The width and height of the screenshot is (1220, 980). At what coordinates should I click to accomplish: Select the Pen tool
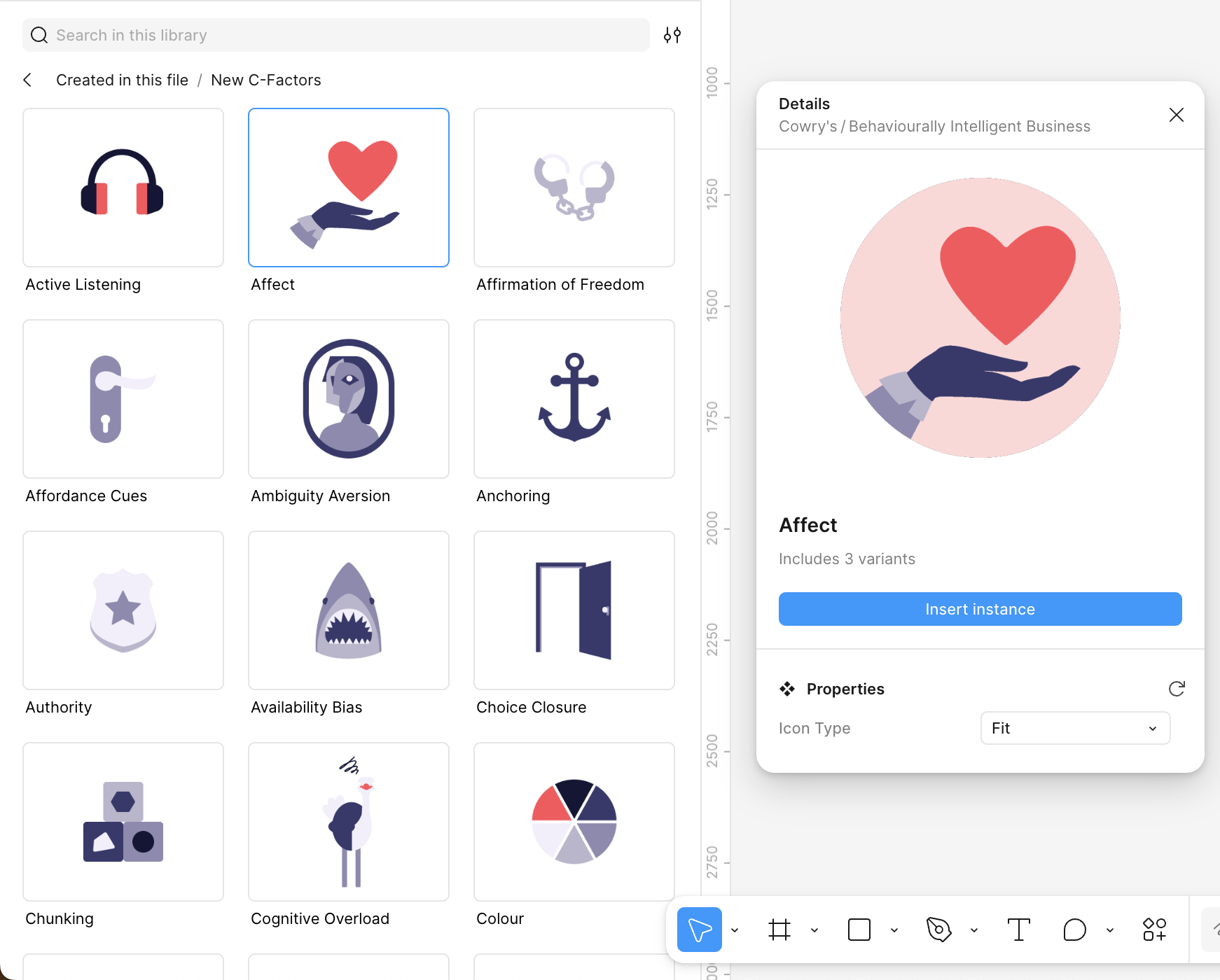938,930
